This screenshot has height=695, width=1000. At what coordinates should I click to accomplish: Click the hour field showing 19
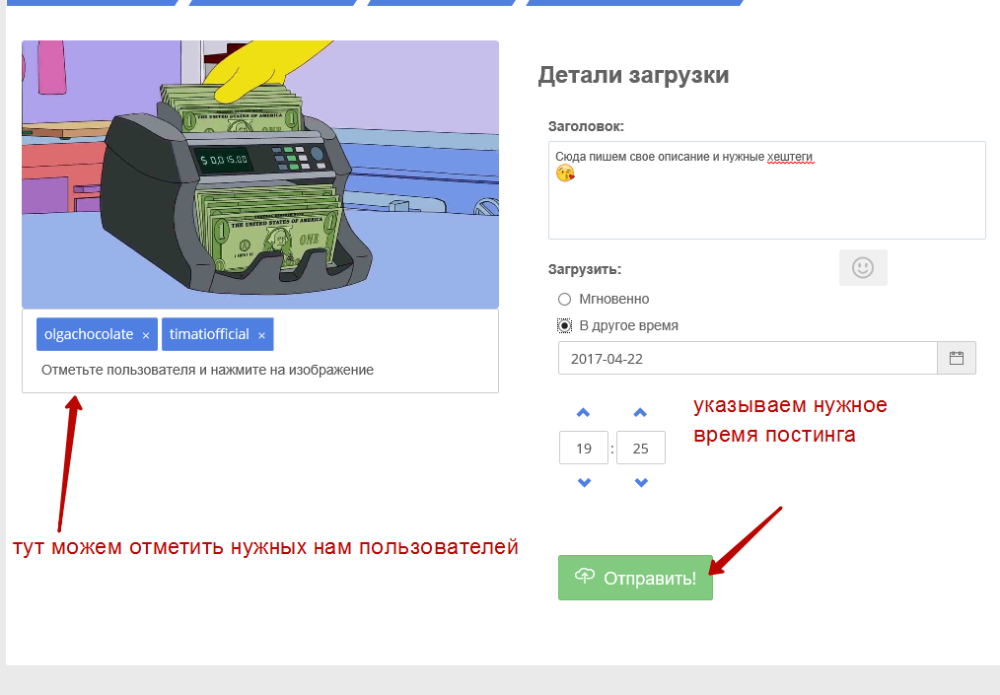(x=584, y=448)
